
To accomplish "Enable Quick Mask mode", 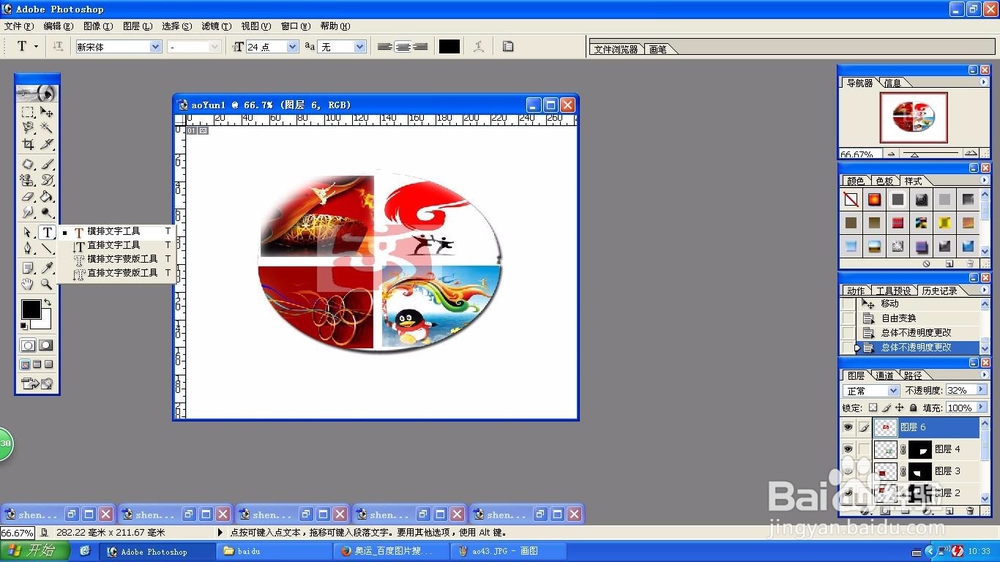I will pos(46,345).
